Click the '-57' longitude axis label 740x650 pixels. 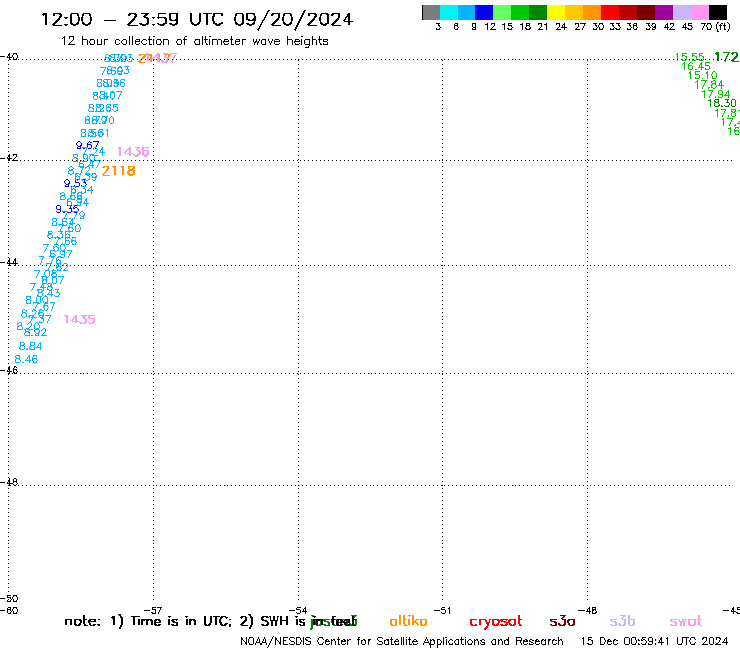pos(153,610)
